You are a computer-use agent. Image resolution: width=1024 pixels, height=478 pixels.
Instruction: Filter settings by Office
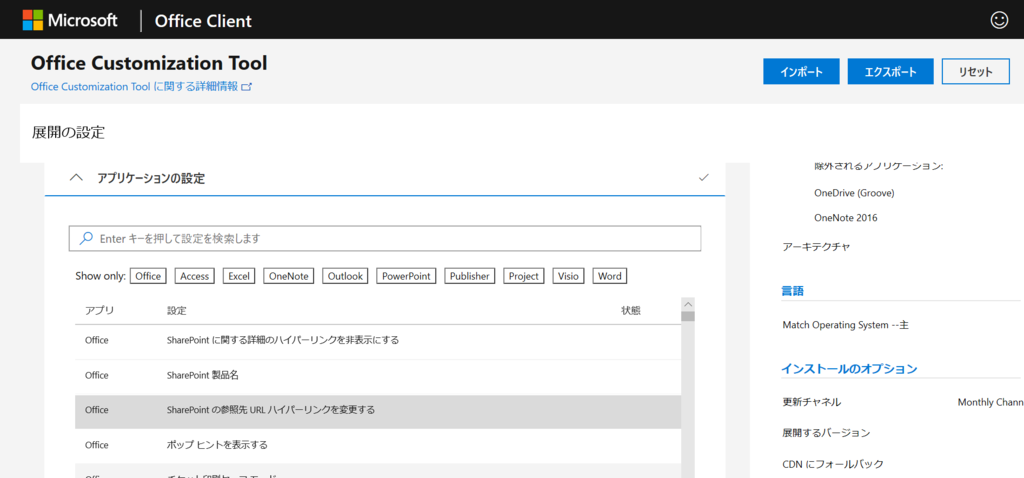tap(148, 276)
